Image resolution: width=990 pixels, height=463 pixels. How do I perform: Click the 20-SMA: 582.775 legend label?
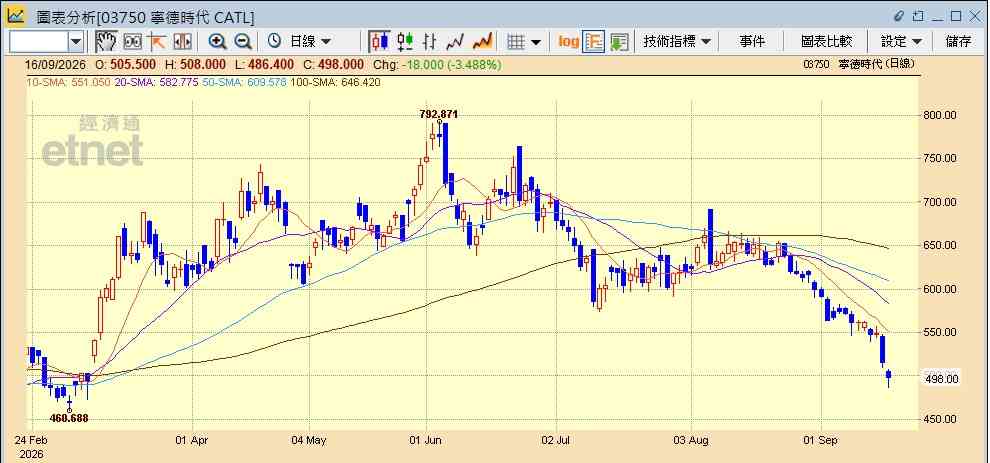[157, 82]
